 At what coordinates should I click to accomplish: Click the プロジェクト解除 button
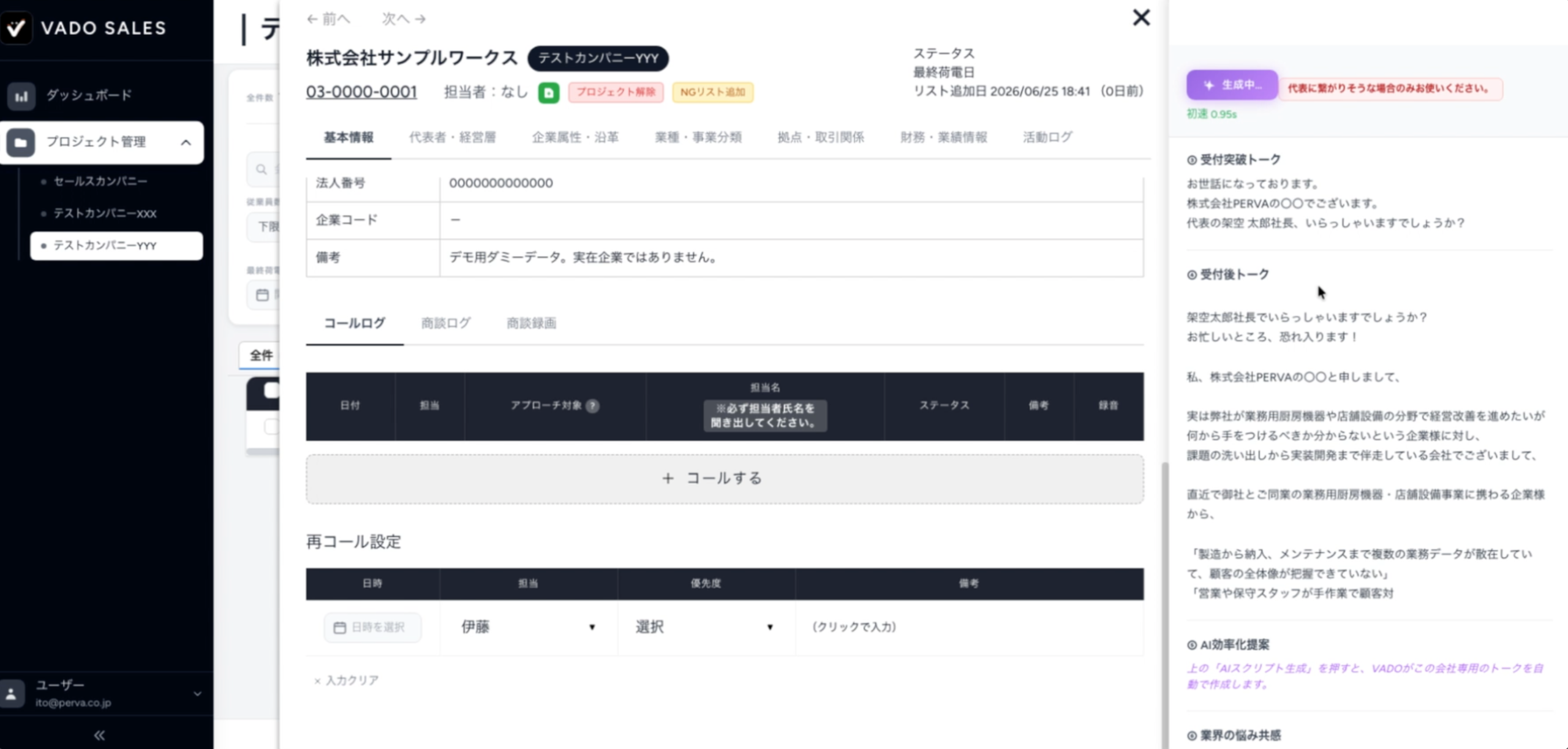click(616, 92)
